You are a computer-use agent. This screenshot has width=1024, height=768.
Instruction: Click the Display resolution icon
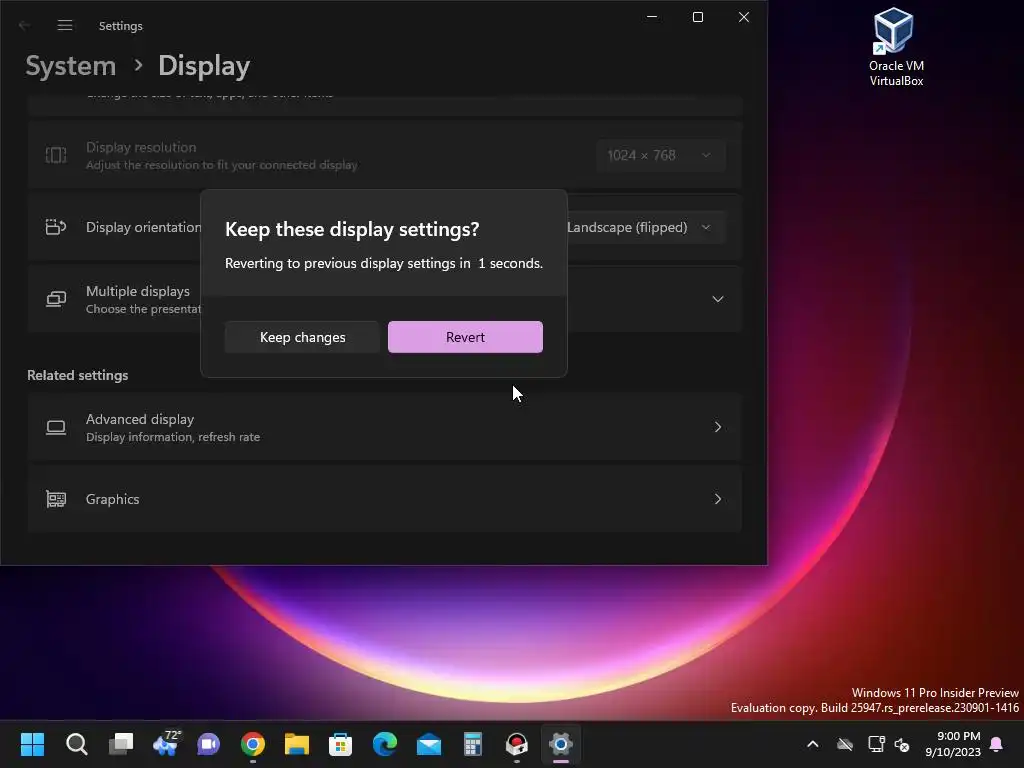[56, 155]
